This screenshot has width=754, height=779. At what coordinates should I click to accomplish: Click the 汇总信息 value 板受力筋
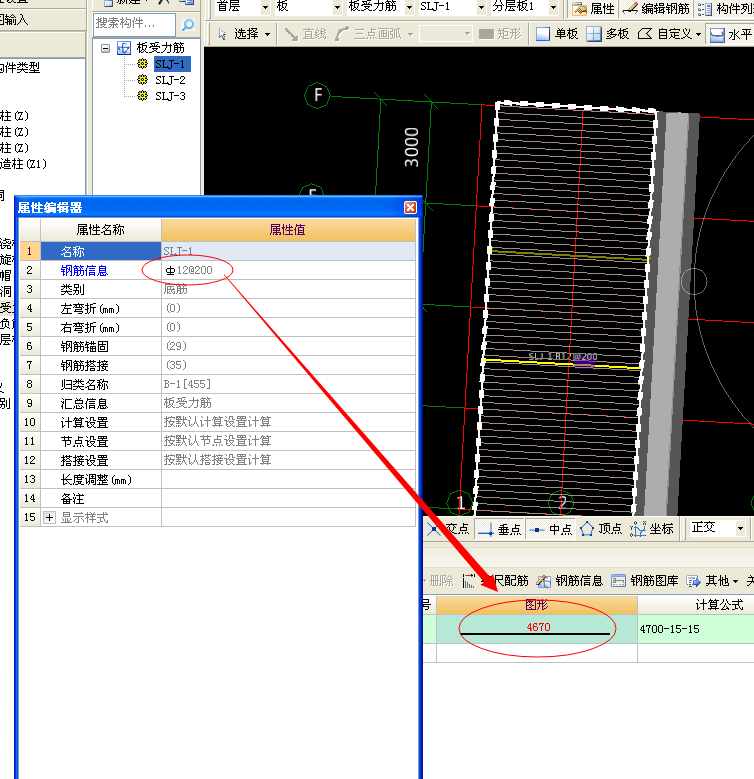(x=288, y=403)
